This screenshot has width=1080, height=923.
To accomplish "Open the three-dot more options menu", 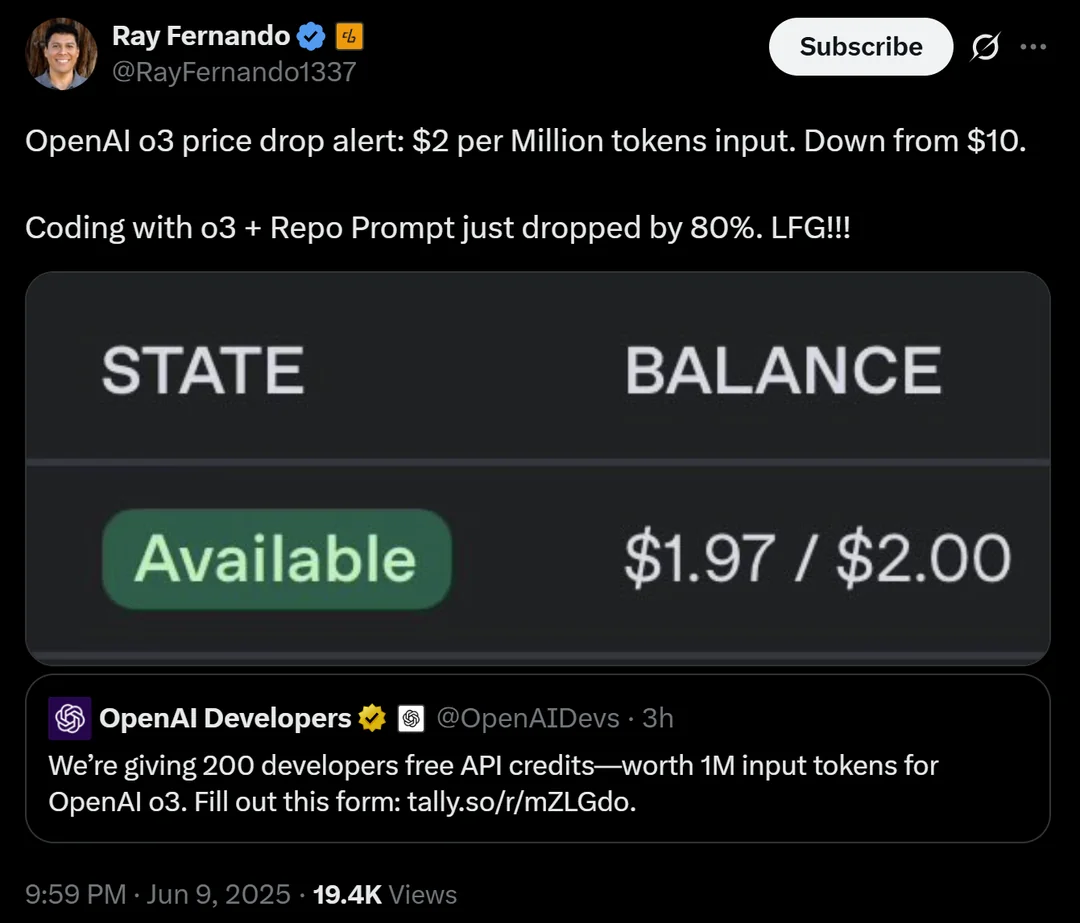I will [x=1033, y=47].
